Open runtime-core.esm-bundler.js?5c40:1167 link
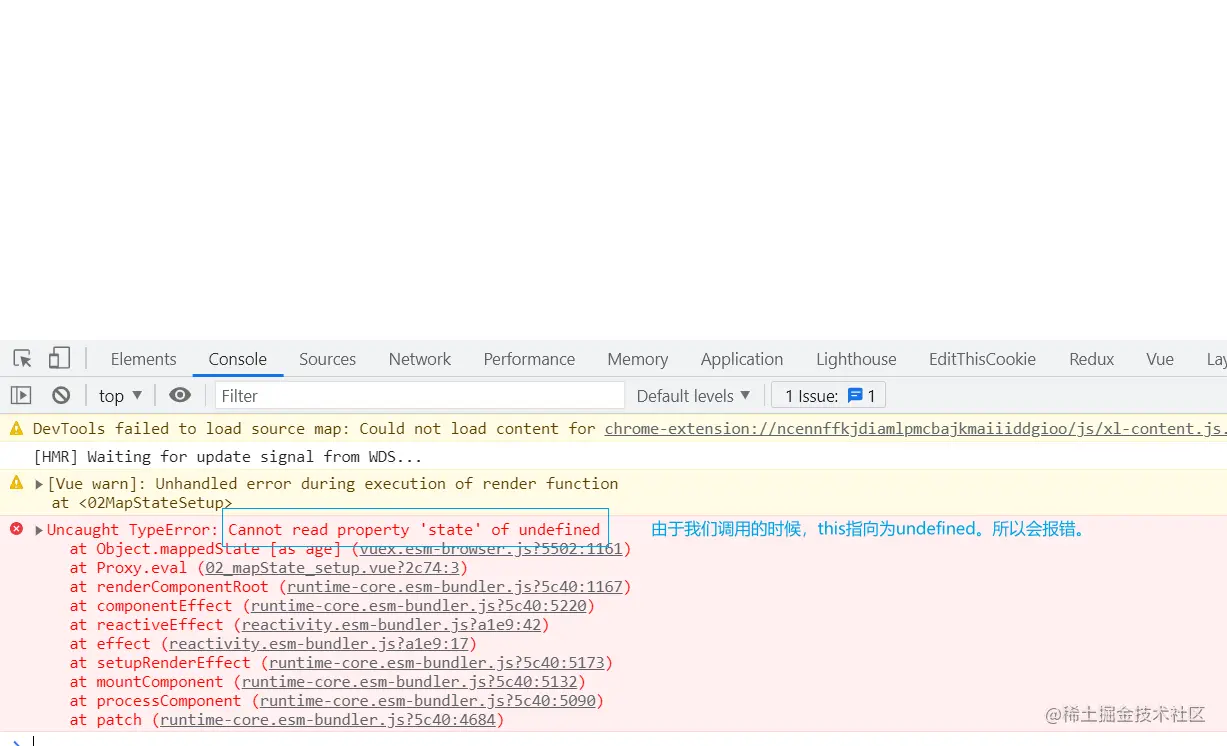This screenshot has height=746, width=1227. pos(454,586)
